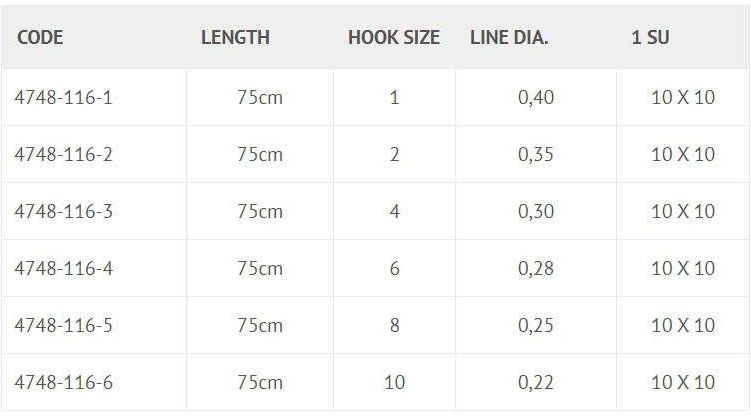
Task: Click the HOOK SIZE column header
Action: [x=394, y=37]
